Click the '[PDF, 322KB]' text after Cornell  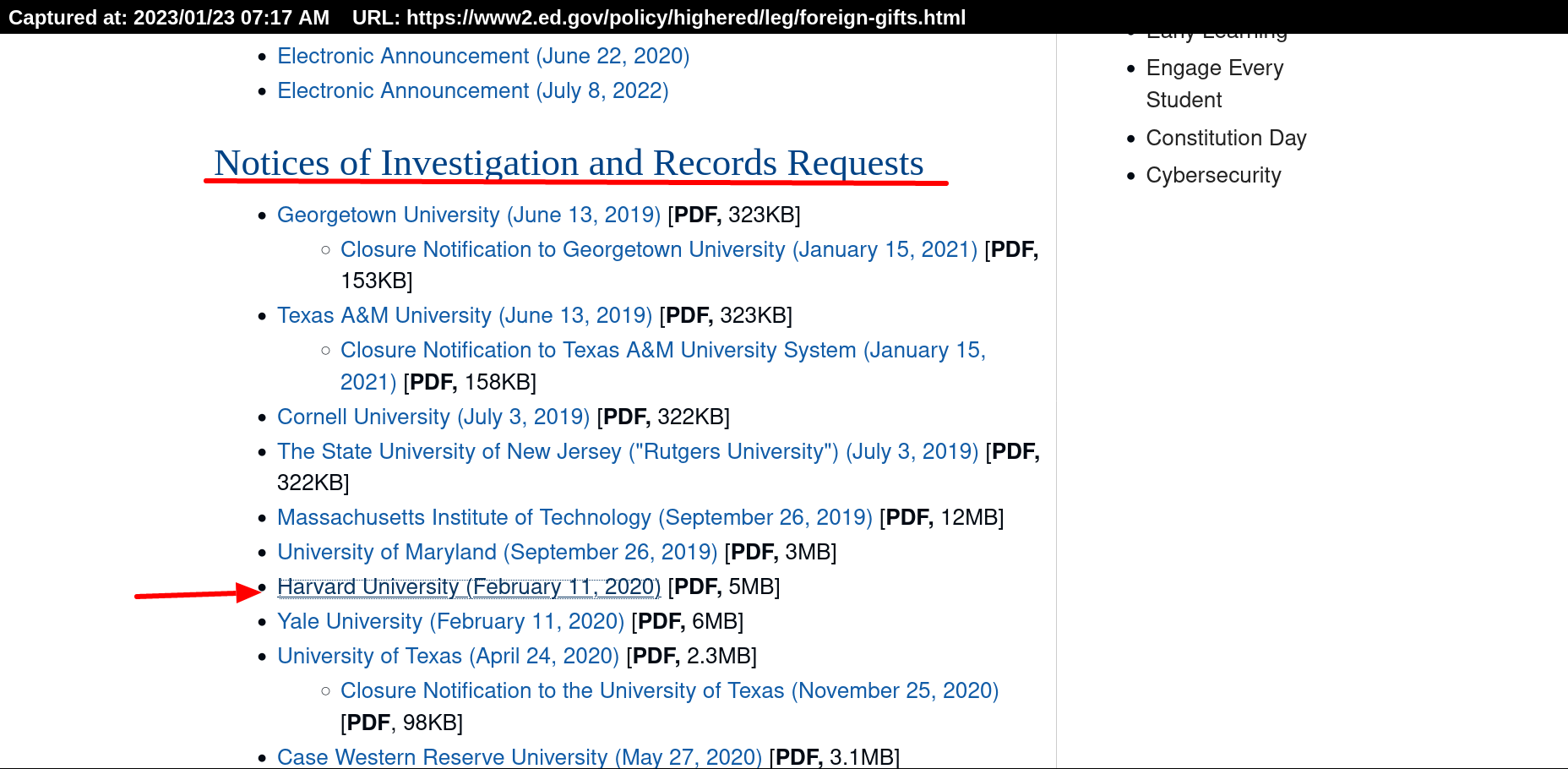[663, 417]
